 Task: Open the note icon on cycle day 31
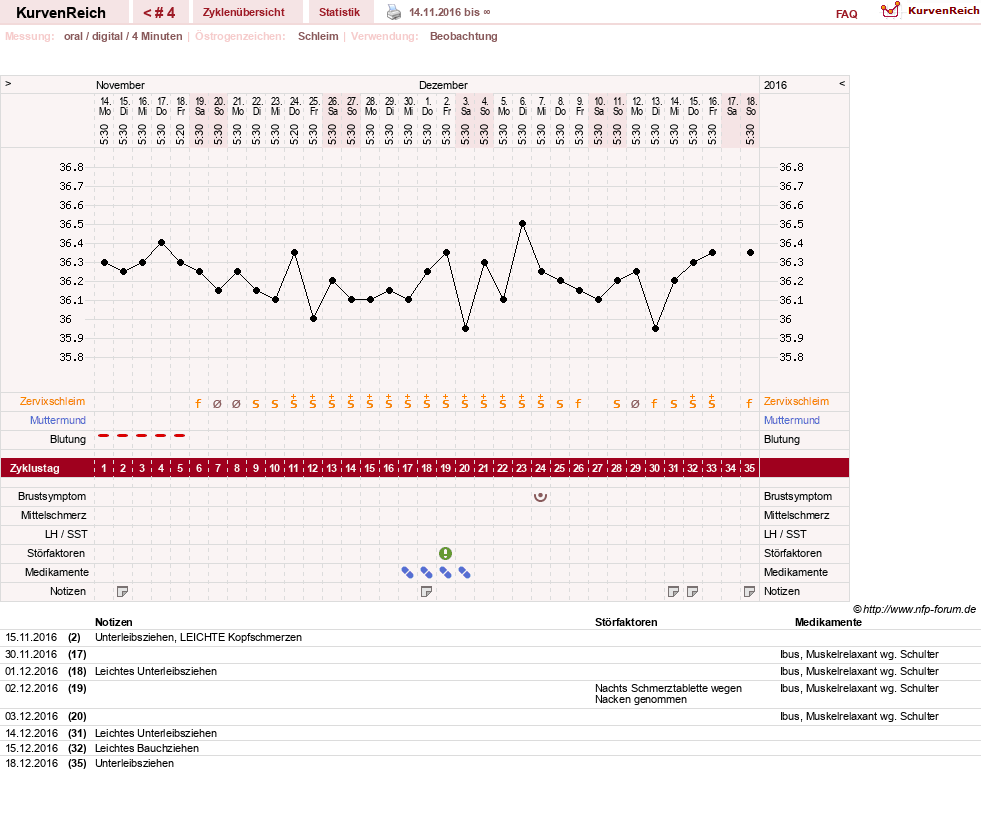click(x=674, y=591)
